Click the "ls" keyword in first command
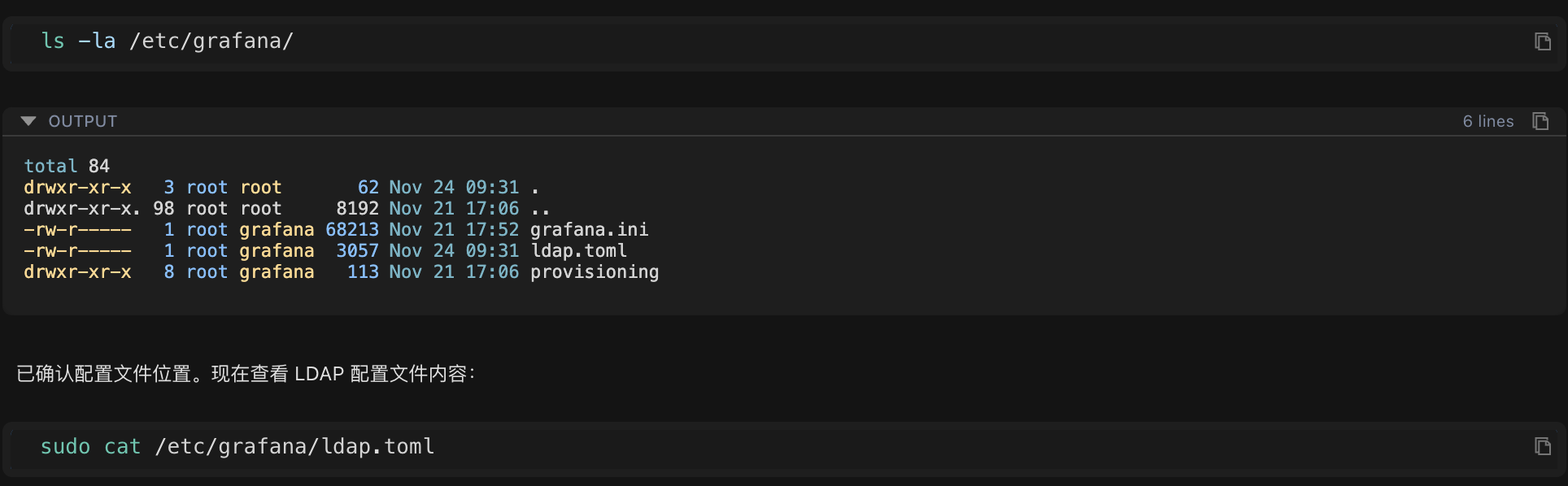The height and width of the screenshot is (486, 1568). click(x=53, y=41)
